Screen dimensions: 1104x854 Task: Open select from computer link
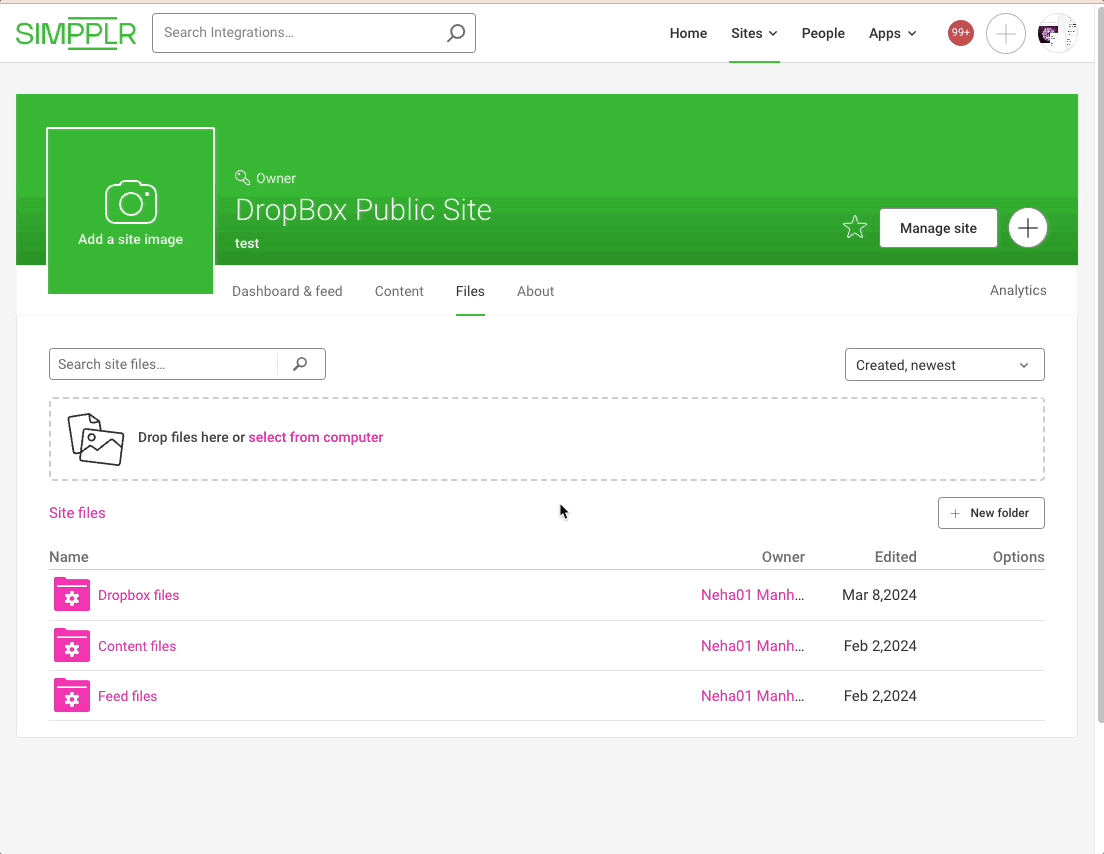coord(316,437)
